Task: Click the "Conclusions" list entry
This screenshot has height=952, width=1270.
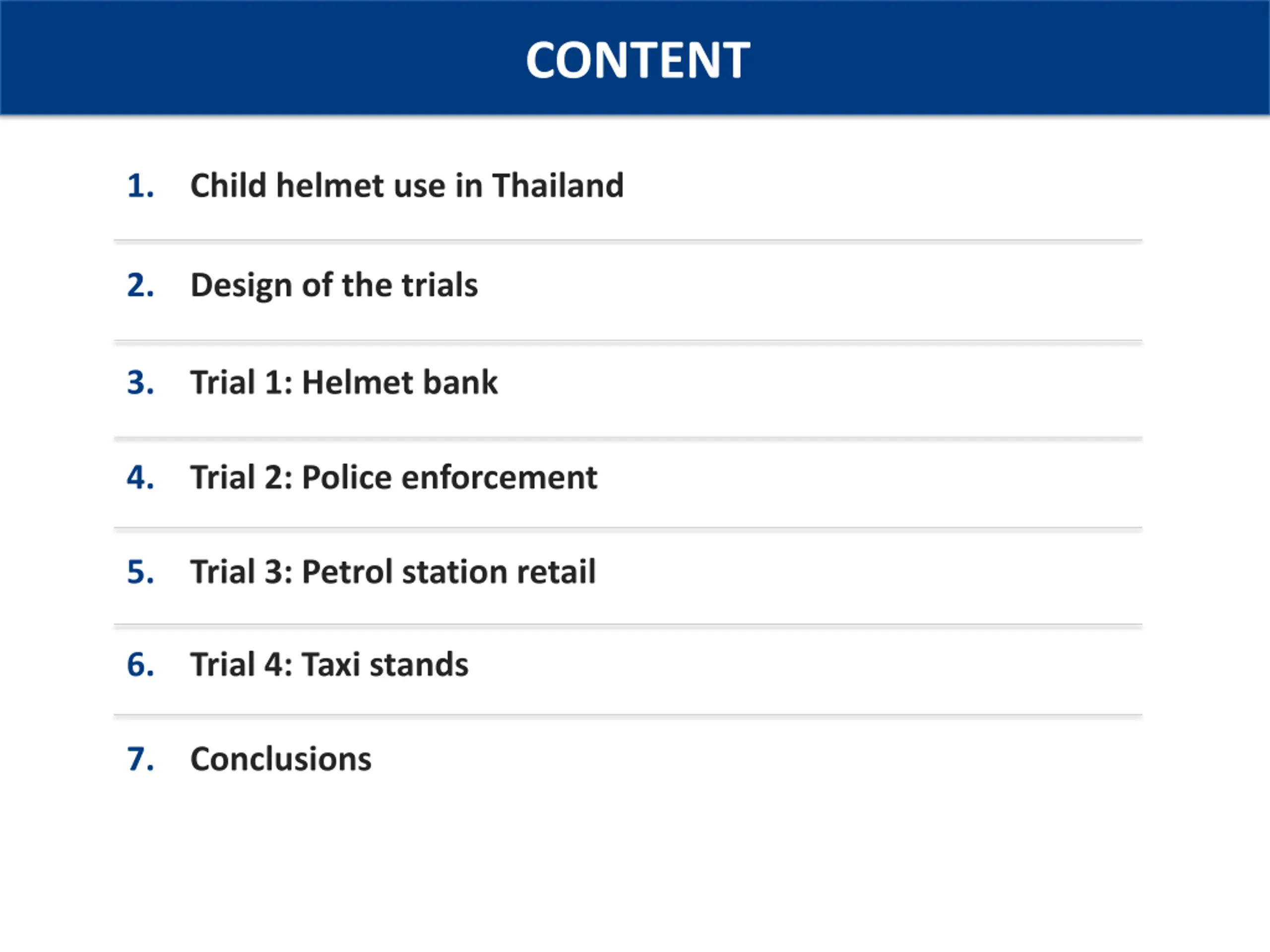Action: coord(281,759)
